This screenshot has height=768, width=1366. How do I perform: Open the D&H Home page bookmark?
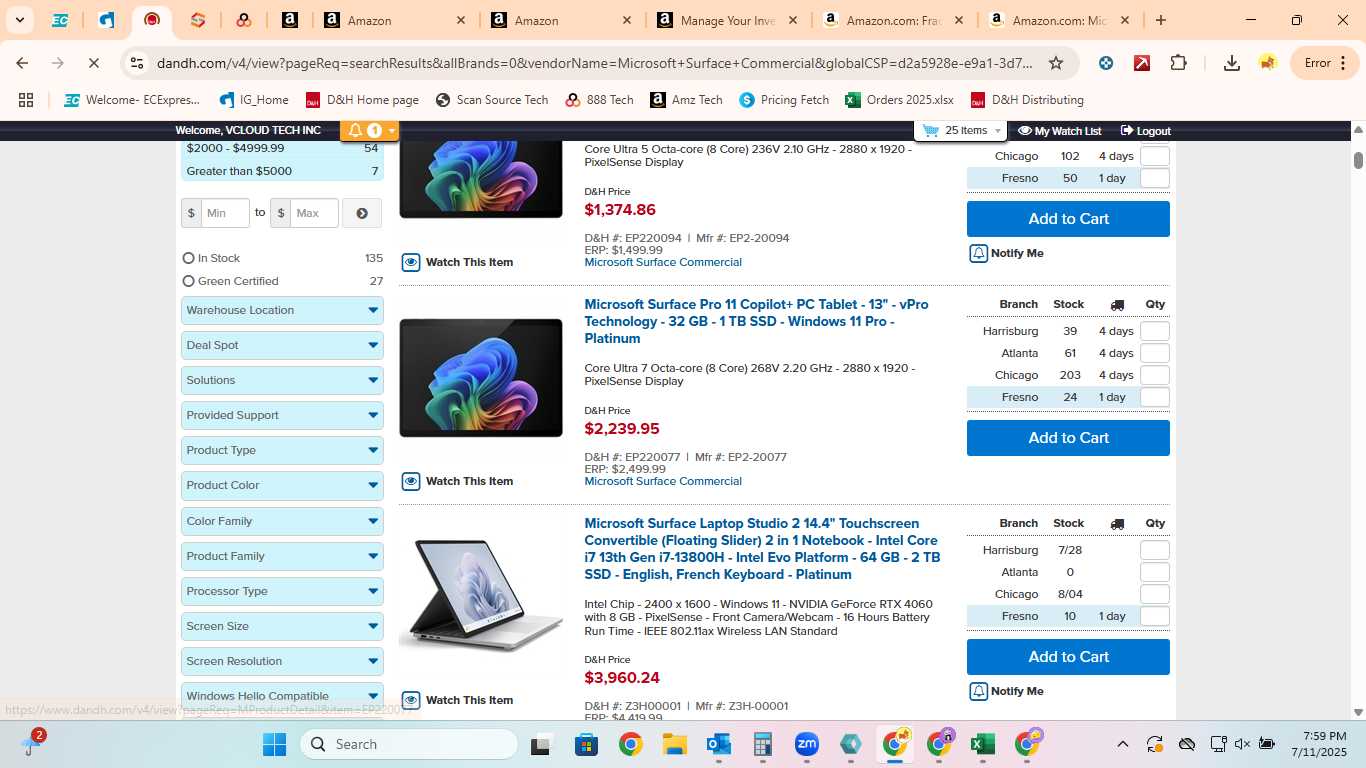[x=362, y=100]
